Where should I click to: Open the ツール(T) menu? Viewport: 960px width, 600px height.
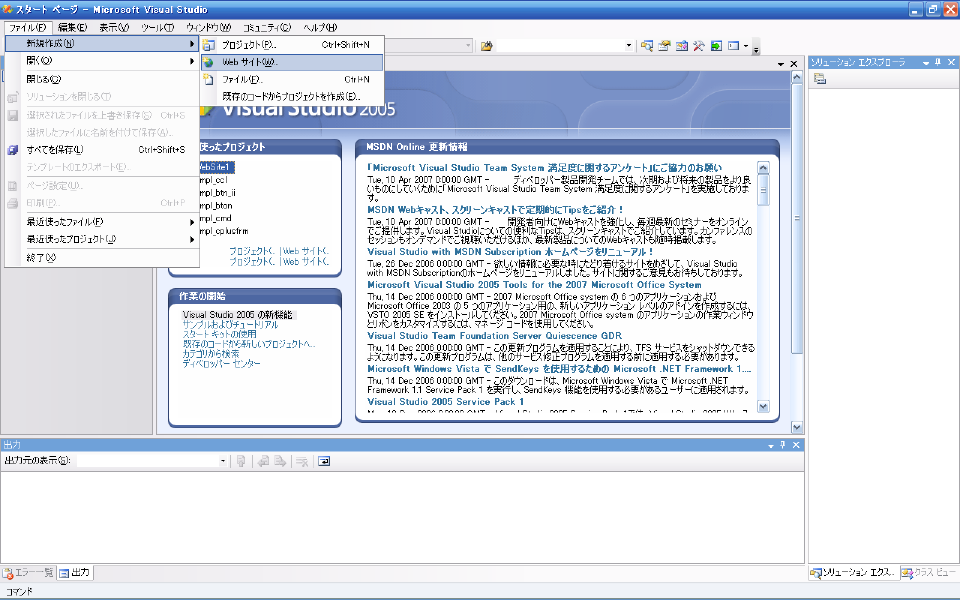tap(157, 28)
